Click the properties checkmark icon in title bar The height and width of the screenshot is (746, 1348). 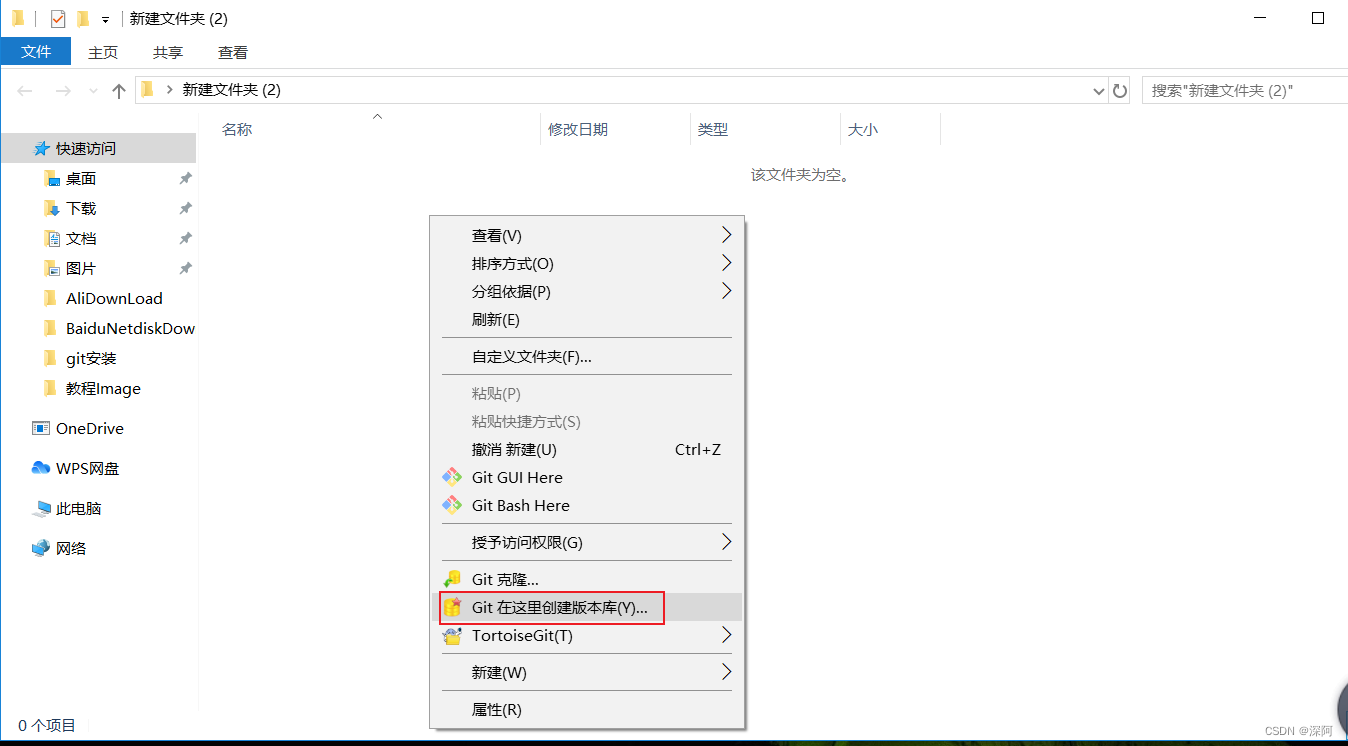point(58,19)
